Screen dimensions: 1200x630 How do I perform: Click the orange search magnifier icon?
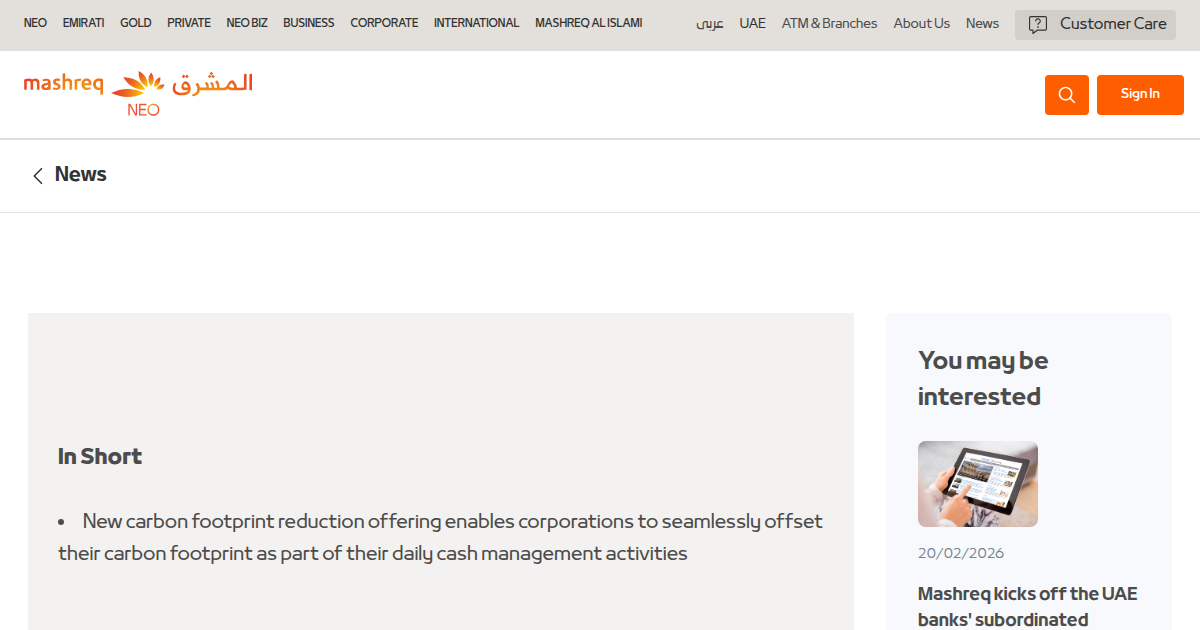tap(1066, 95)
